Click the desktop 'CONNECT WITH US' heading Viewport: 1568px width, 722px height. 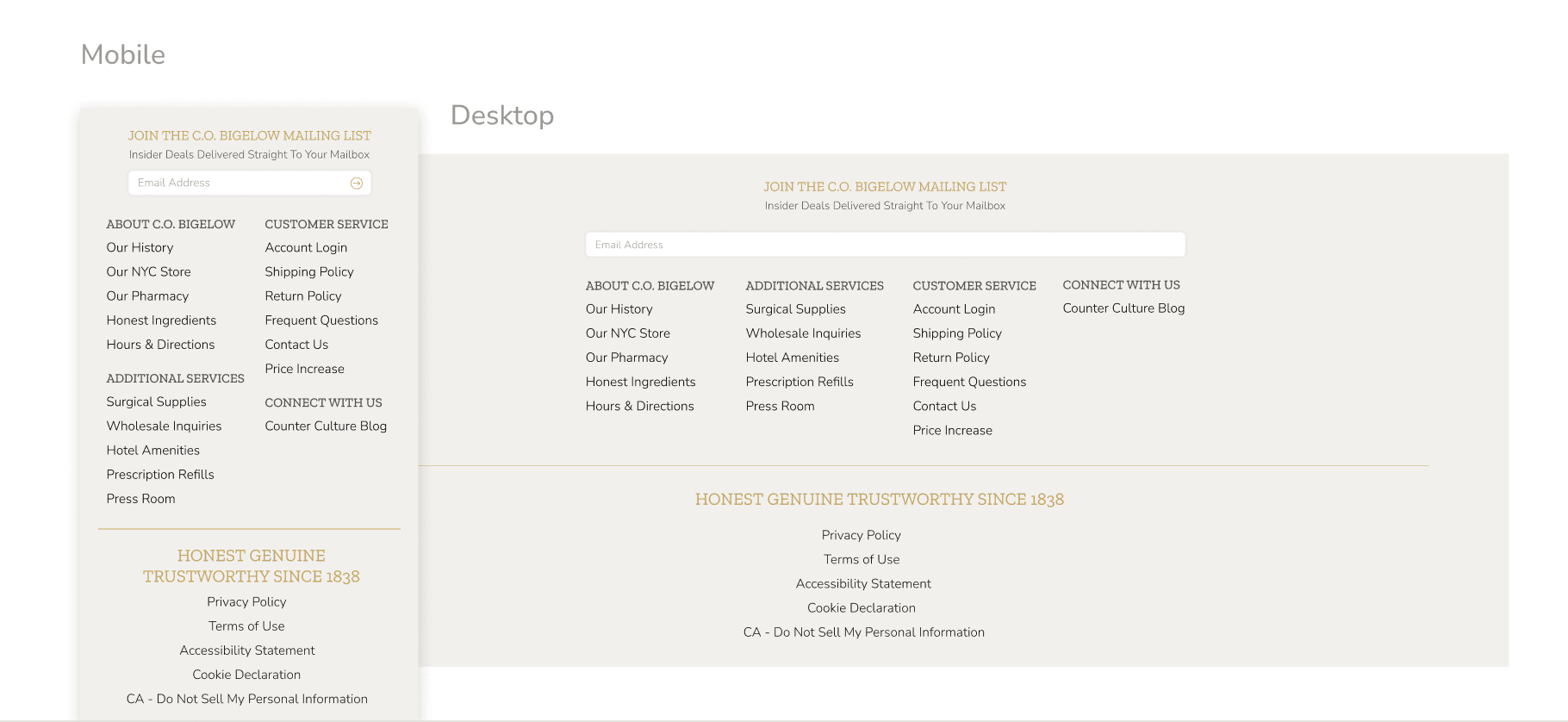1121,284
